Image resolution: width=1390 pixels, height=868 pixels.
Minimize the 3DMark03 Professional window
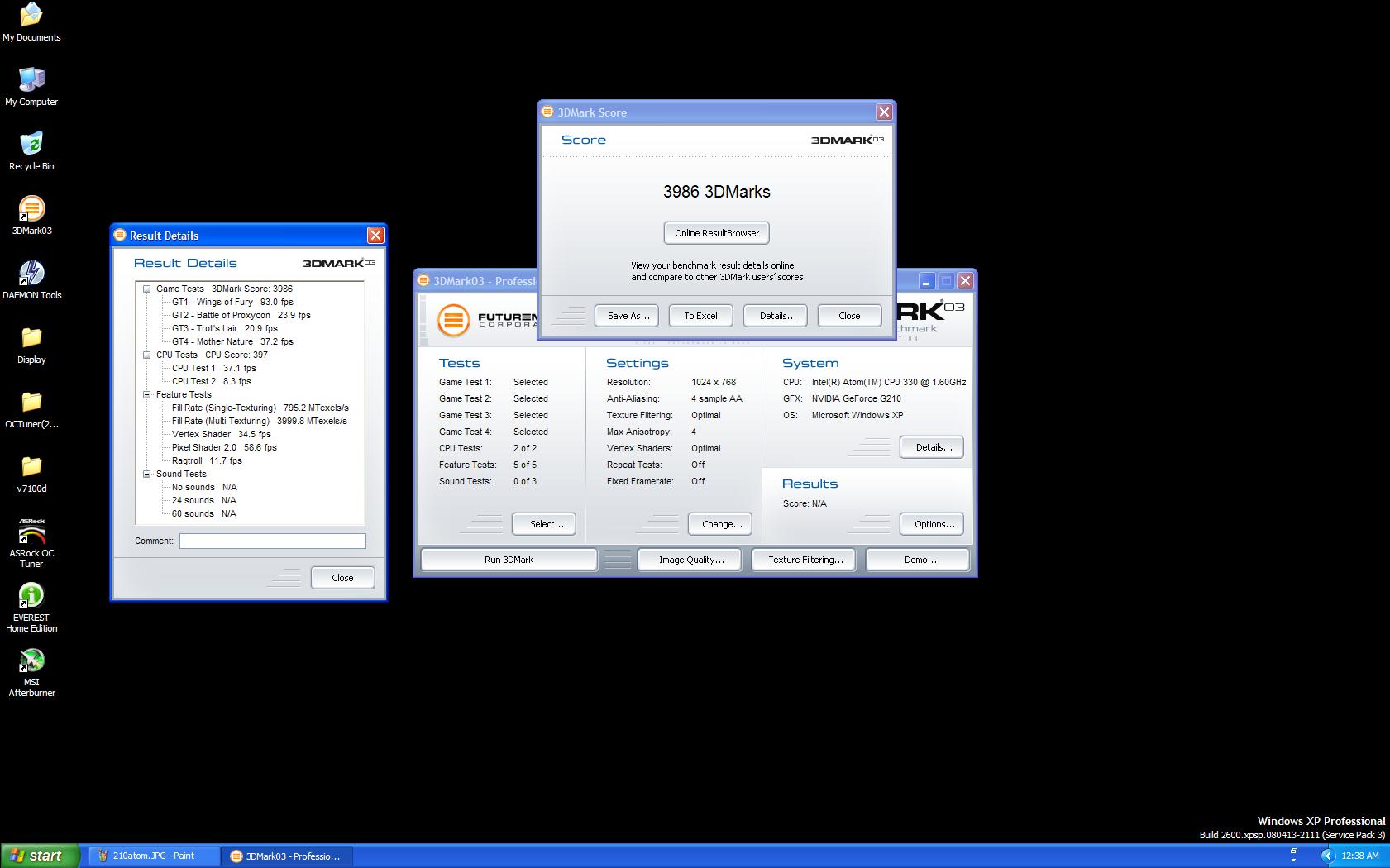[927, 281]
